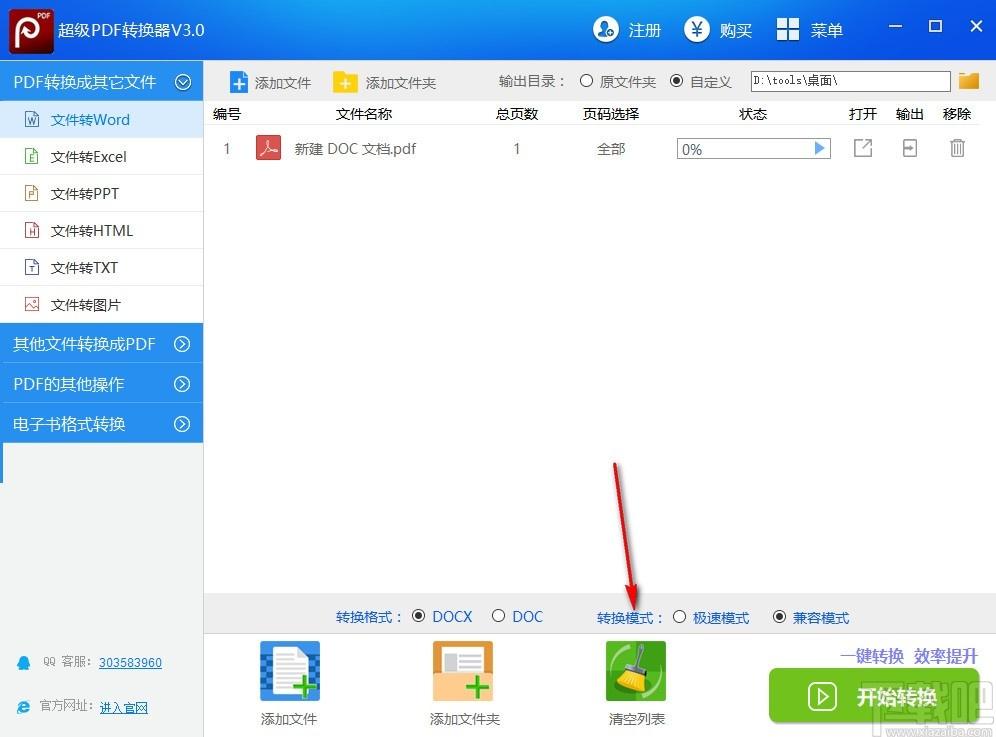996x737 pixels.
Task: Select 原文件夹 output radio button
Action: coord(586,81)
